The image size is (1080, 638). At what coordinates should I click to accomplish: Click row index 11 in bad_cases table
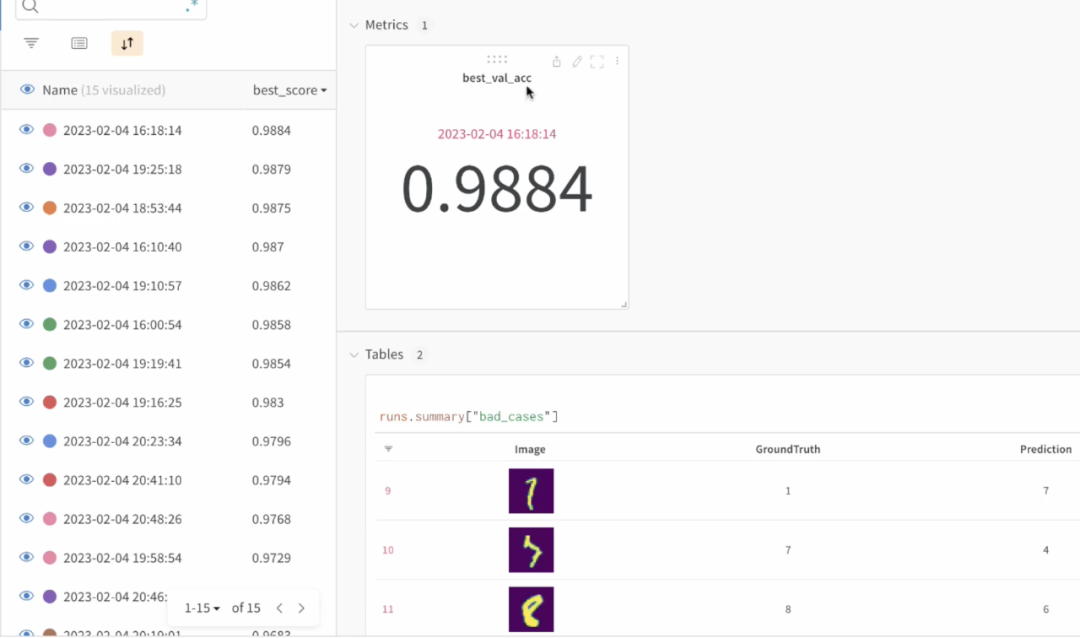point(388,610)
